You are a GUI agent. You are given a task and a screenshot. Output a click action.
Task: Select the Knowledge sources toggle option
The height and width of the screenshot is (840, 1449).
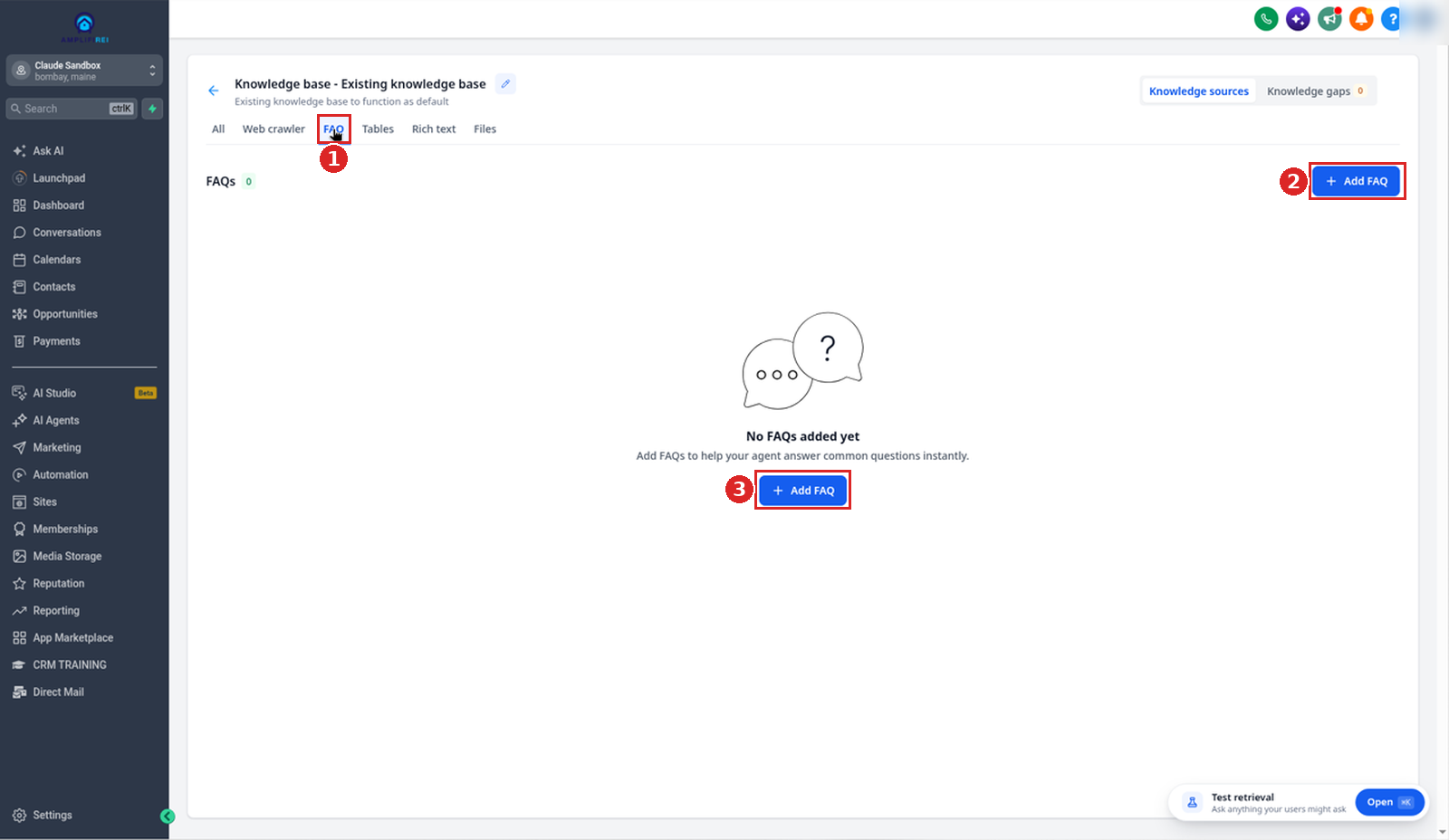click(1199, 91)
